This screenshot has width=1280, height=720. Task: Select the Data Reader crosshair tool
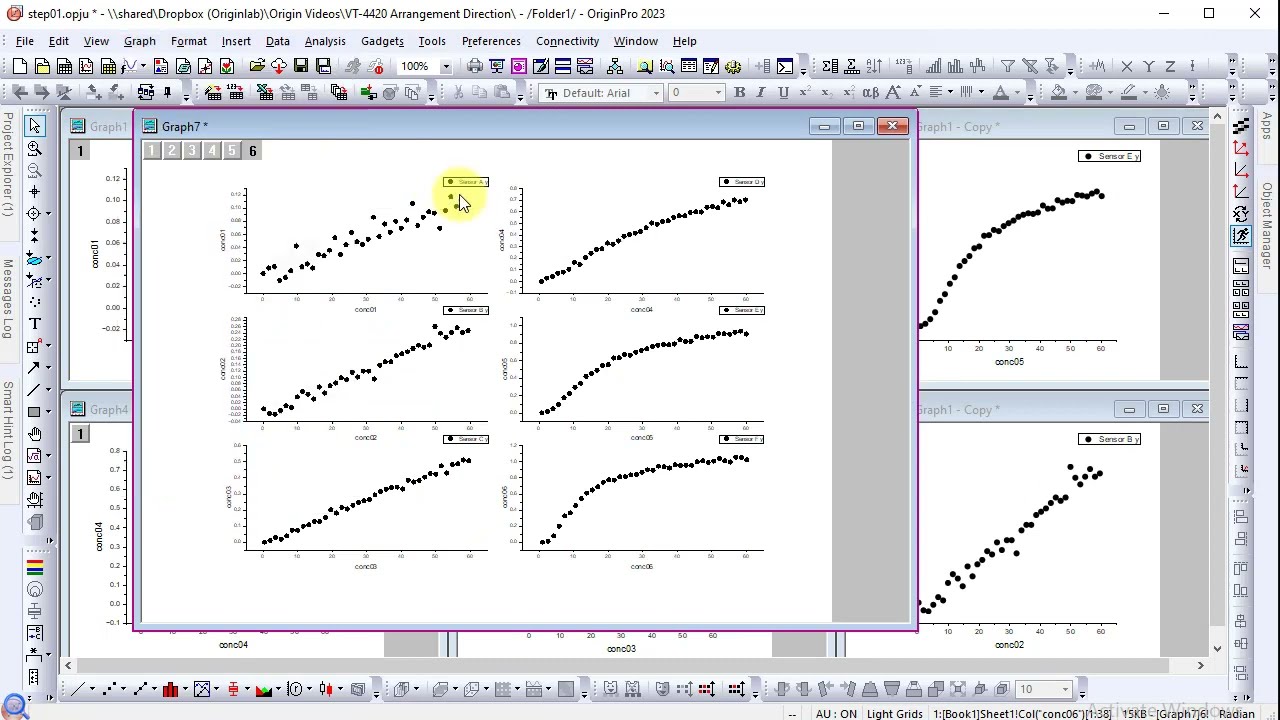pyautogui.click(x=34, y=214)
